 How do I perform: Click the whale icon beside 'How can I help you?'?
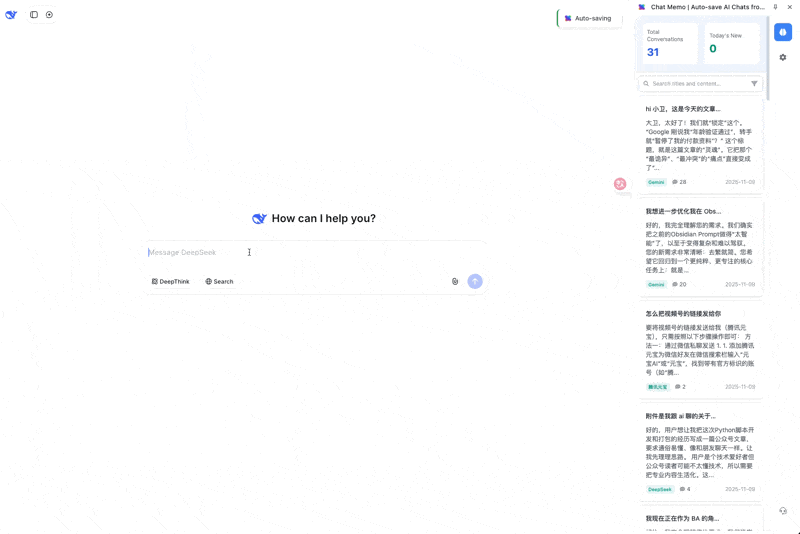point(259,219)
